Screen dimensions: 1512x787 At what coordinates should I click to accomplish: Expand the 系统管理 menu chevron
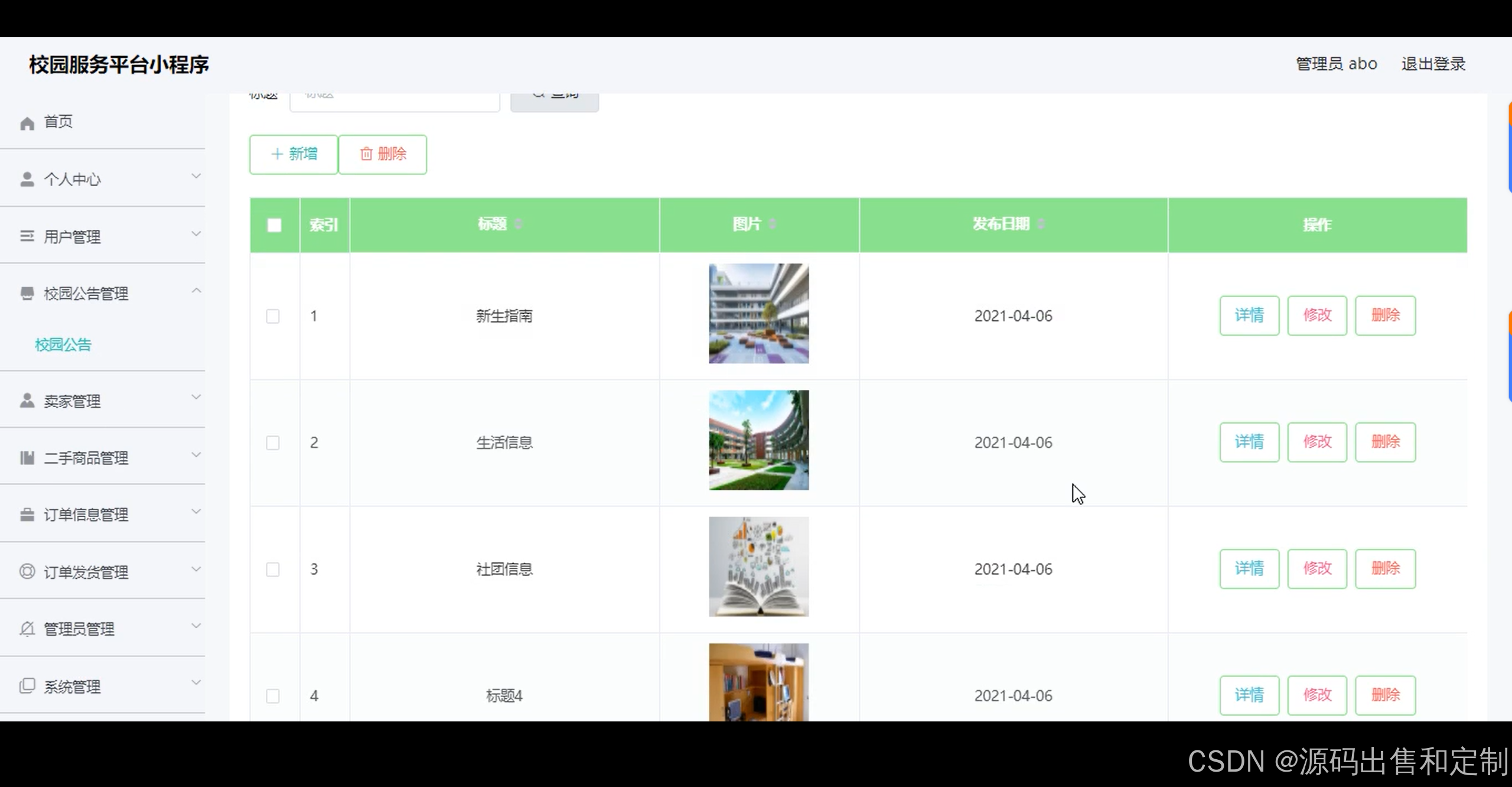click(196, 682)
